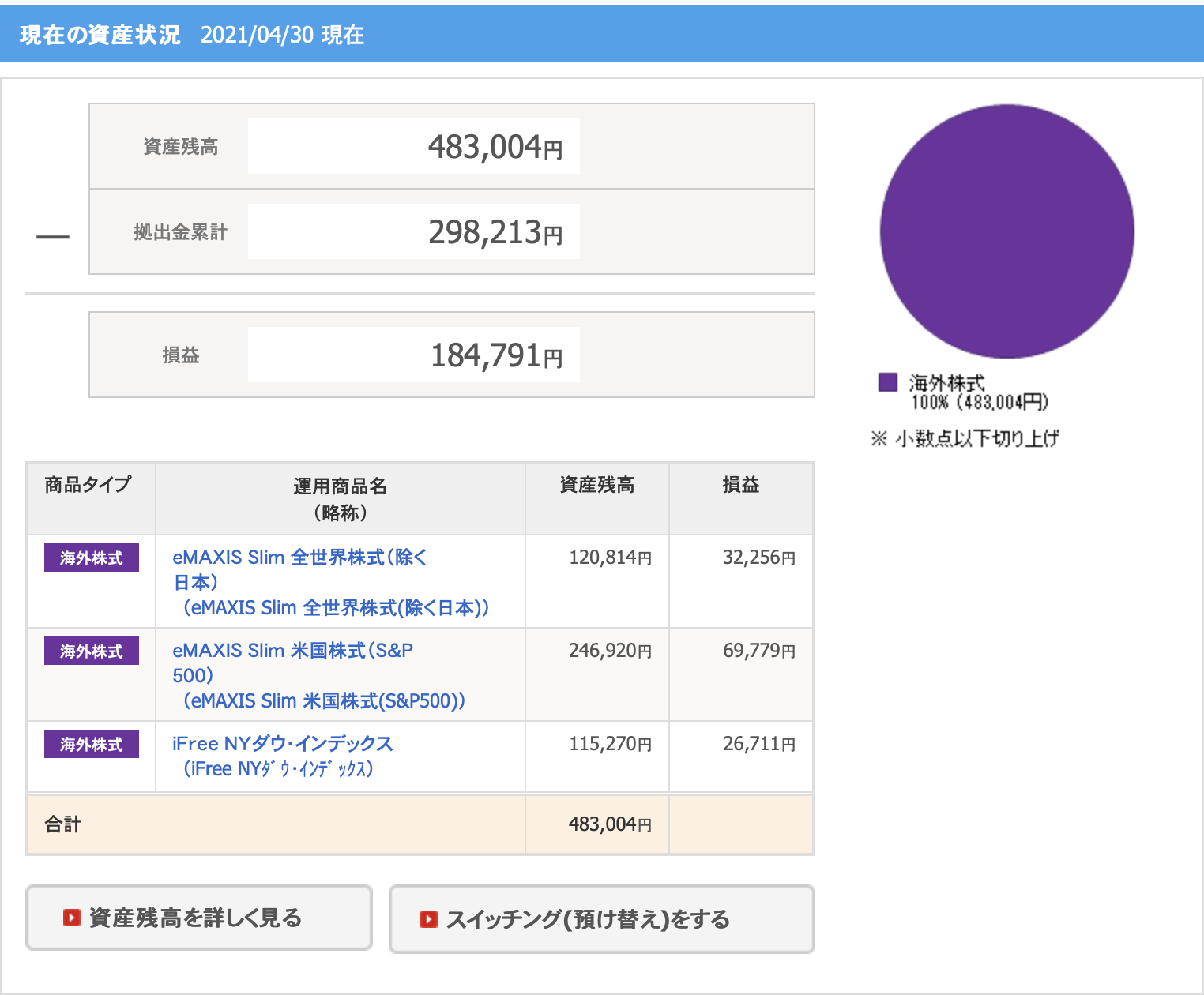Click the 資産残高 label in summary box

pyautogui.click(x=181, y=147)
